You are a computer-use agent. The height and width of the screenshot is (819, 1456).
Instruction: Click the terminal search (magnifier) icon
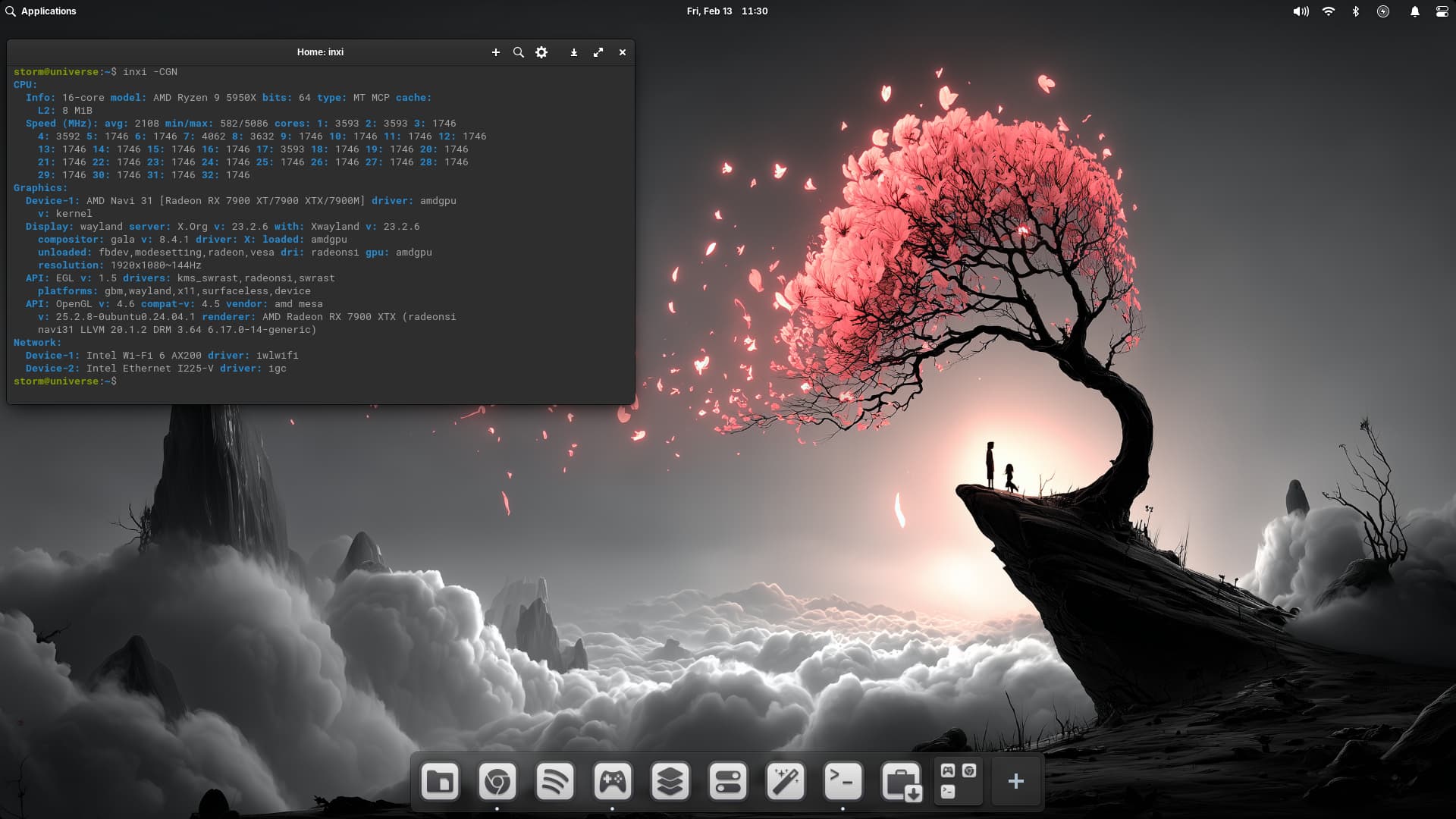[x=519, y=52]
